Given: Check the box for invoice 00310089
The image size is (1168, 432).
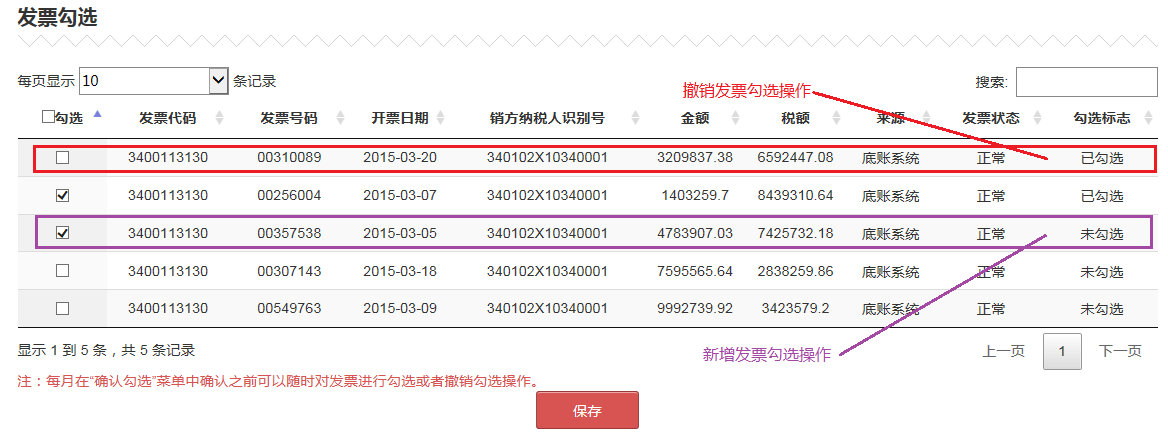Looking at the screenshot, I should pos(63,158).
